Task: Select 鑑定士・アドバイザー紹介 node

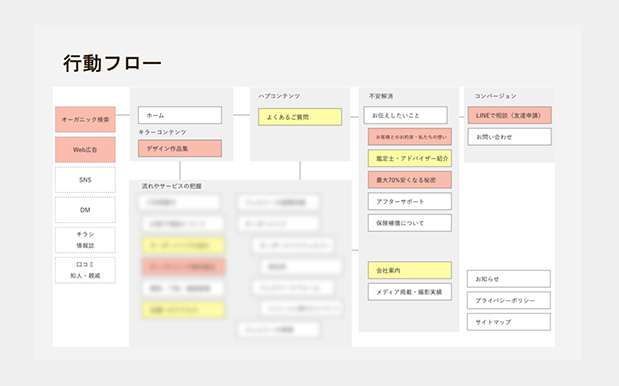Action: pyautogui.click(x=410, y=158)
